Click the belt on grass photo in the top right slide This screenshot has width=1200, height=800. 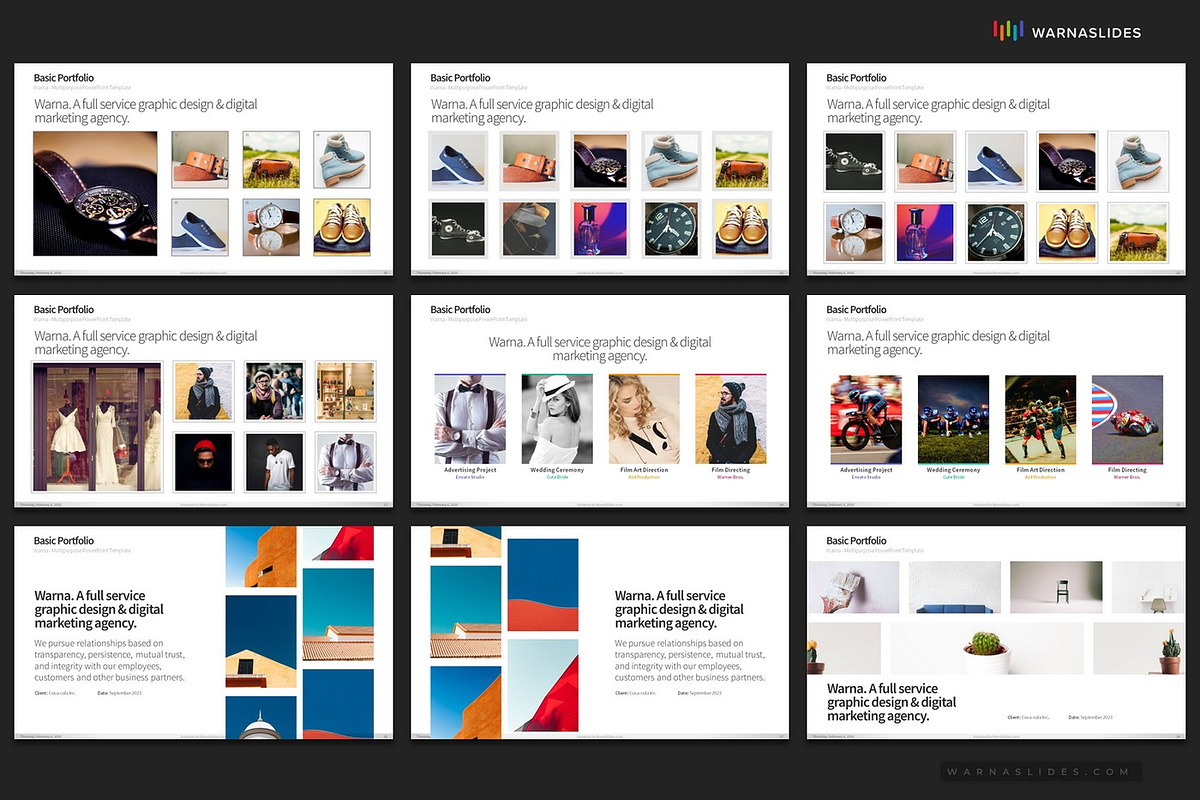tap(1139, 232)
